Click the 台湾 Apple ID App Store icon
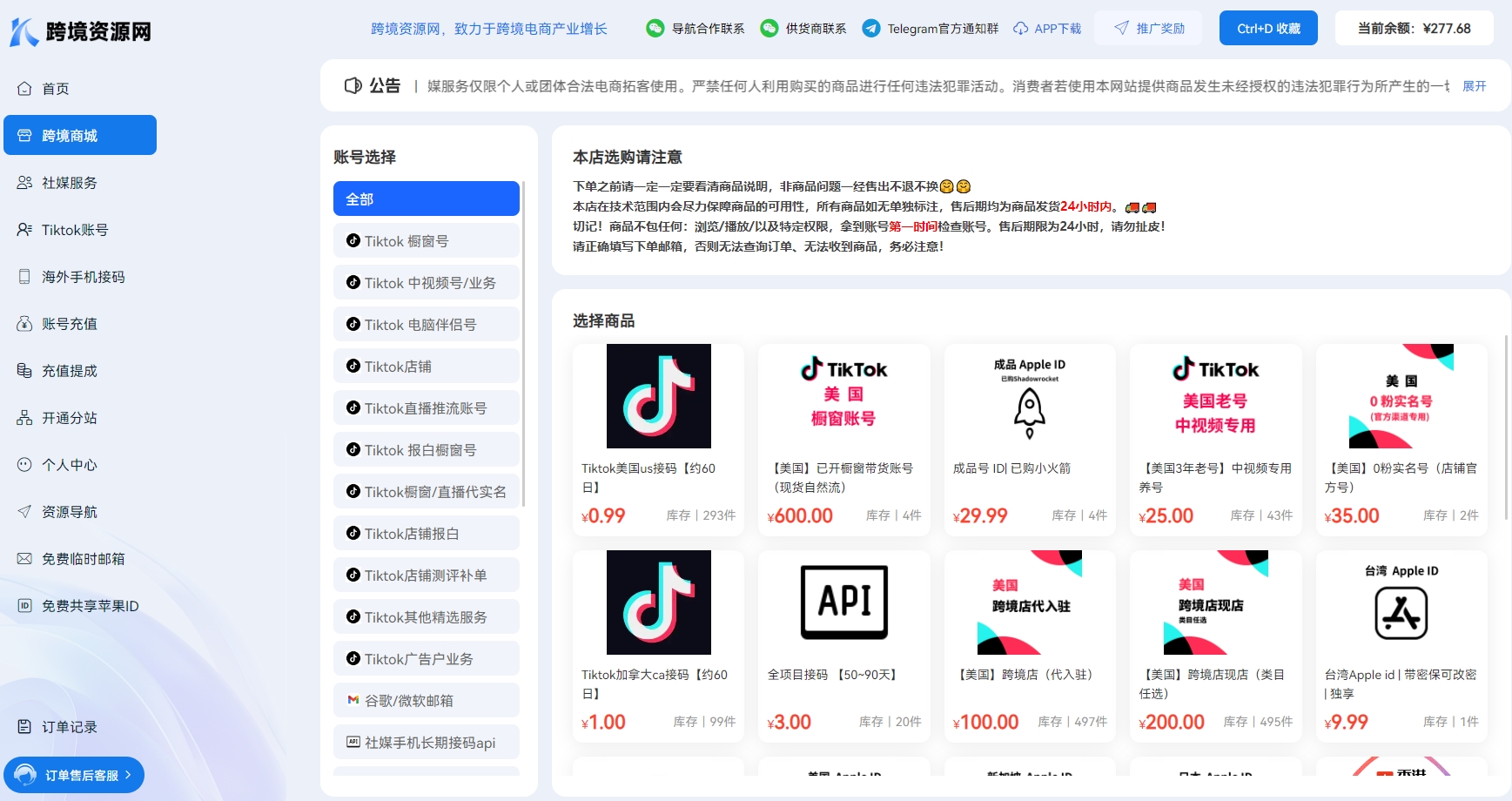Screen dimensions: 1512x801 tap(1401, 602)
